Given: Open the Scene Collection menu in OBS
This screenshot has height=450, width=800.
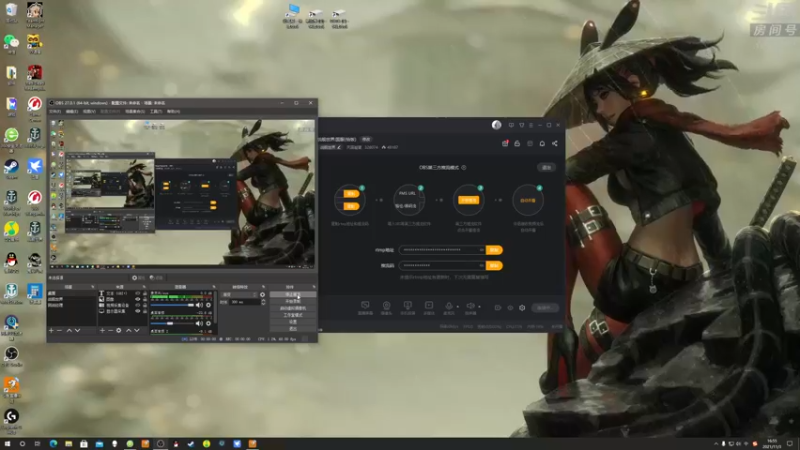Looking at the screenshot, I should pyautogui.click(x=135, y=111).
